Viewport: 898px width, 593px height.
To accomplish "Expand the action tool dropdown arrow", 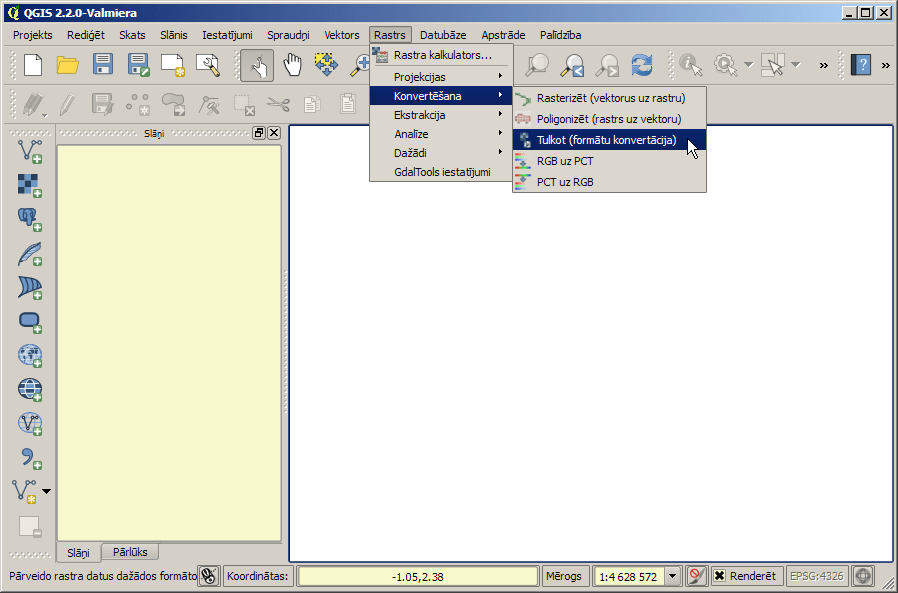I will [x=749, y=65].
